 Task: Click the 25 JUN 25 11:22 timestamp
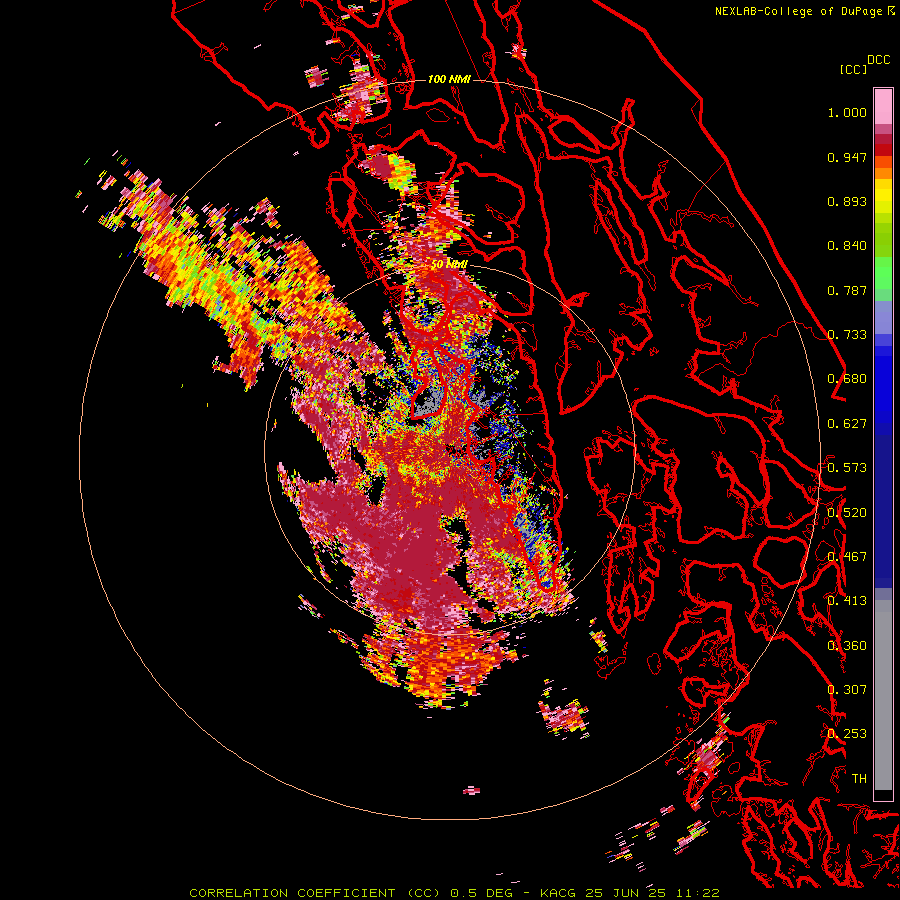tap(653, 893)
